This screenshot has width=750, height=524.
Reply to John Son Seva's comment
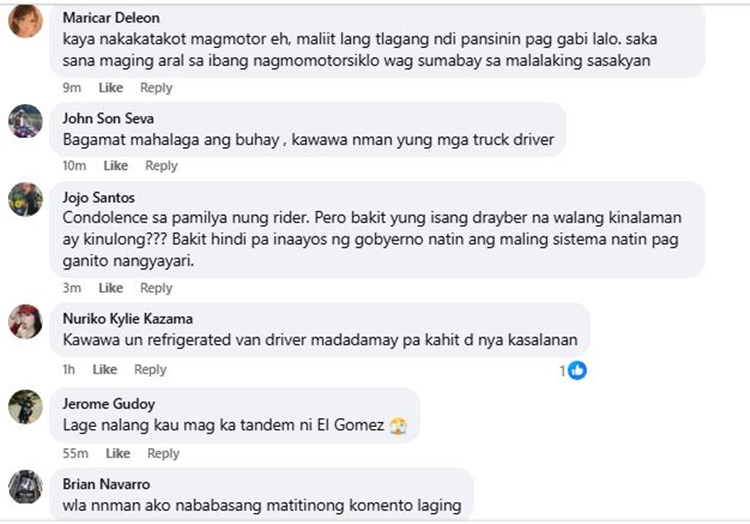click(x=161, y=165)
